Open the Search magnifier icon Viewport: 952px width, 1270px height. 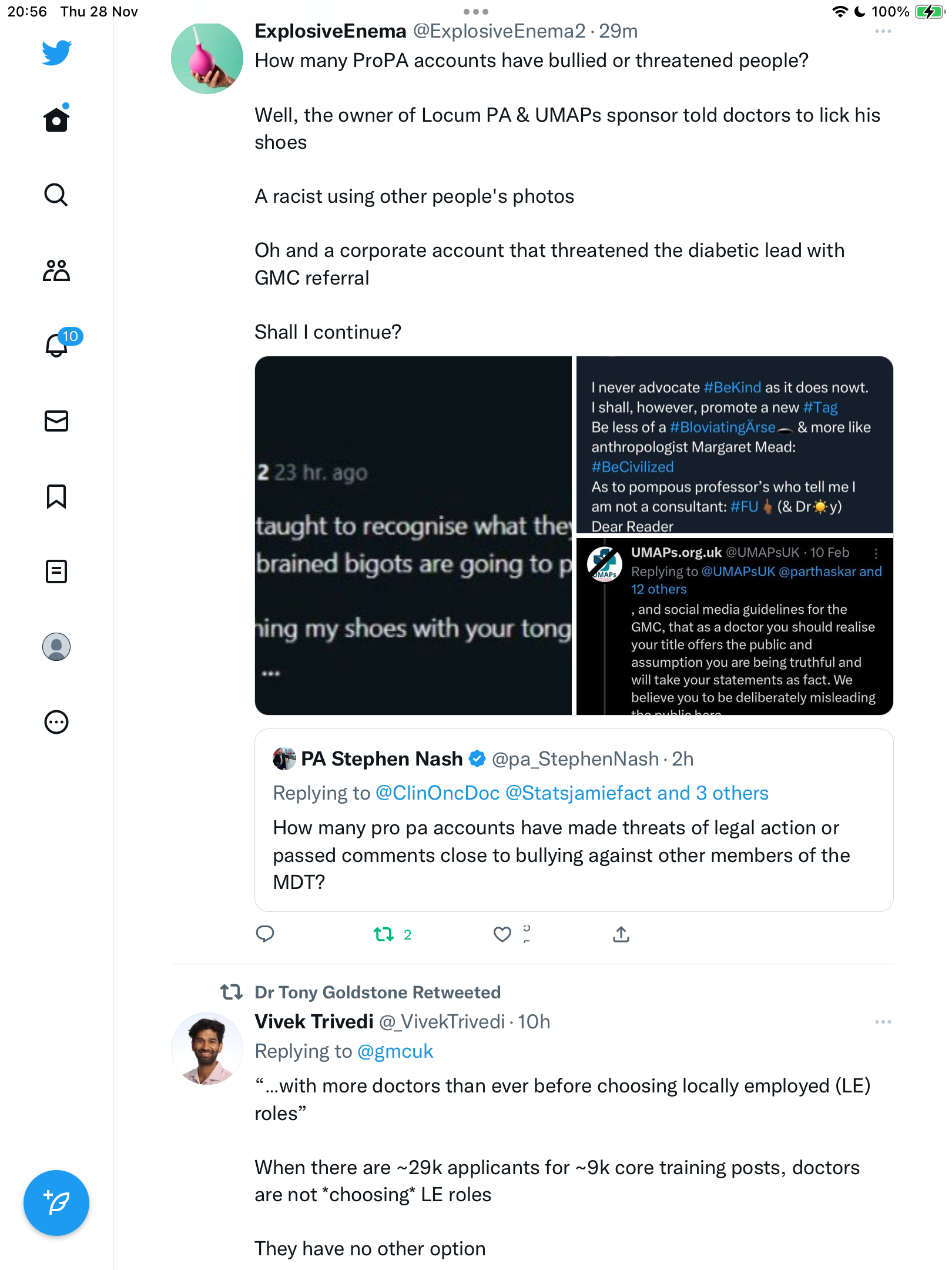pos(56,195)
